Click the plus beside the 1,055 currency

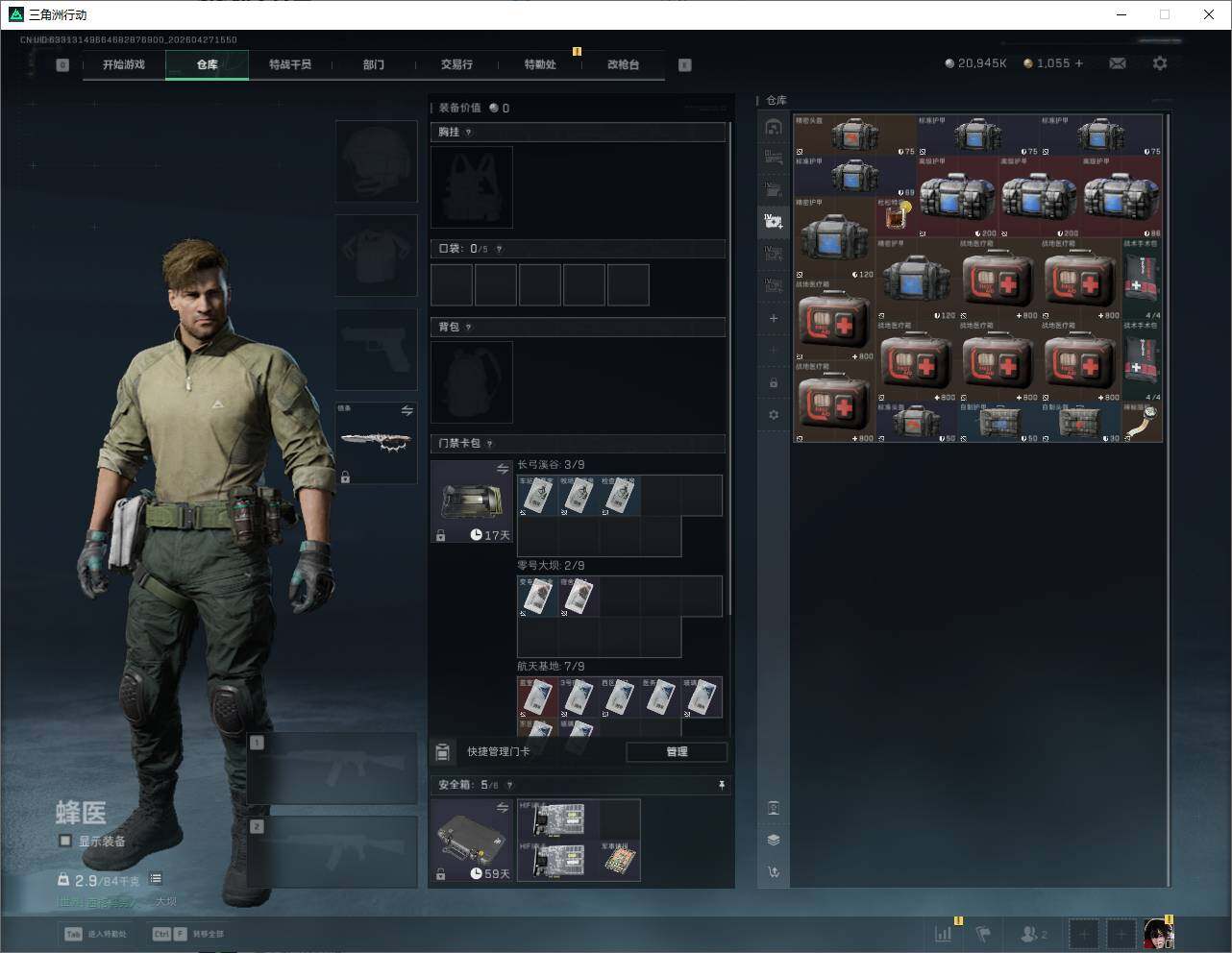pyautogui.click(x=1079, y=63)
